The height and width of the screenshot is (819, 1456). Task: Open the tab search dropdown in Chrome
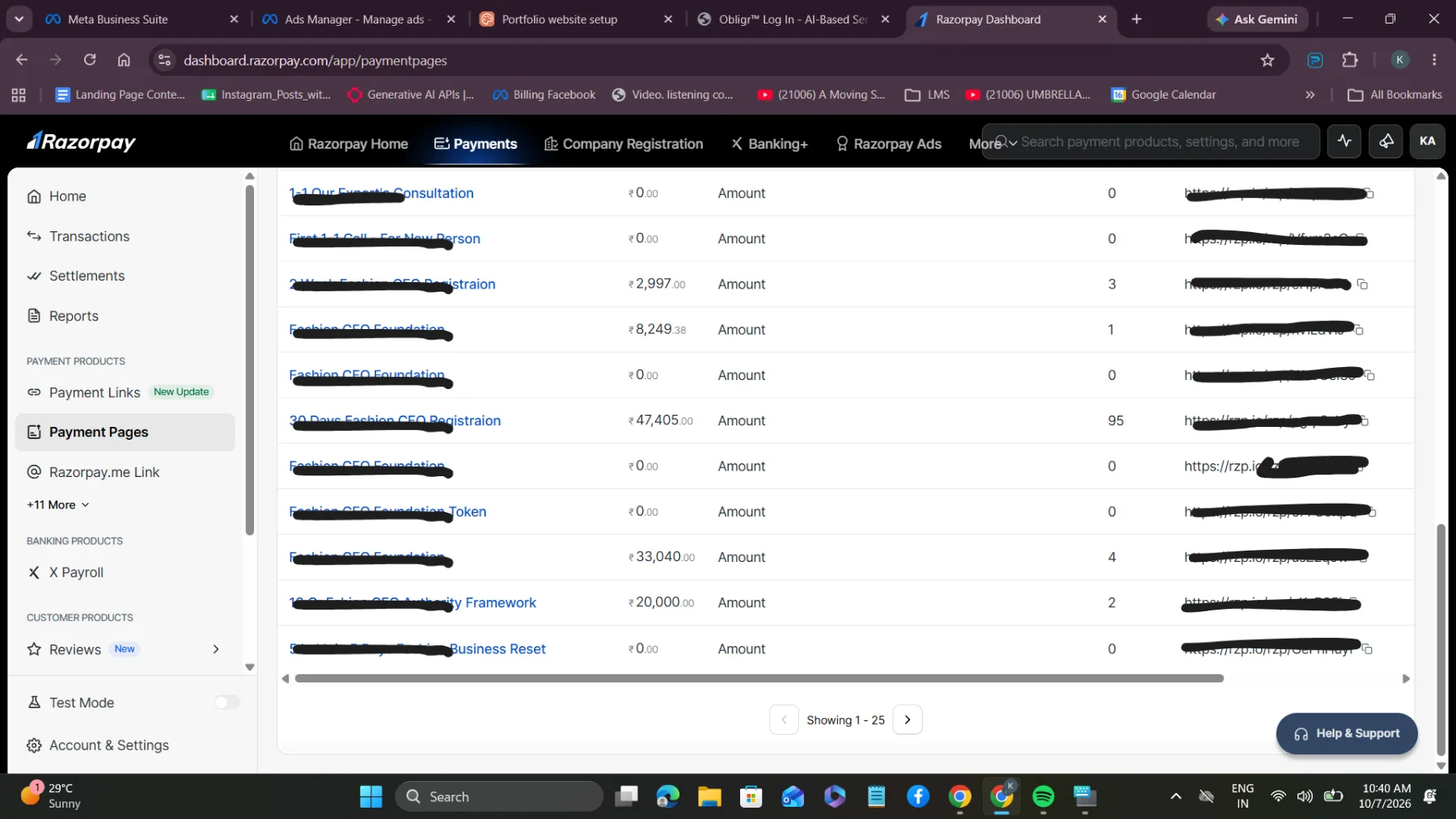tap(19, 19)
